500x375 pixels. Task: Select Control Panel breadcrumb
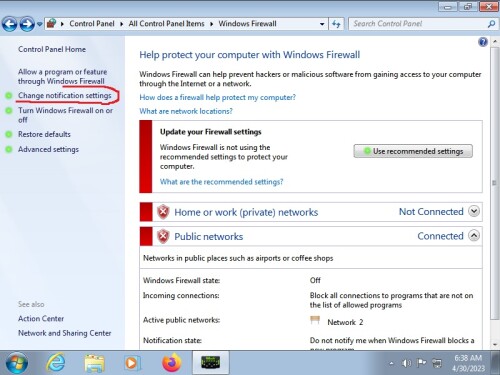[92, 24]
